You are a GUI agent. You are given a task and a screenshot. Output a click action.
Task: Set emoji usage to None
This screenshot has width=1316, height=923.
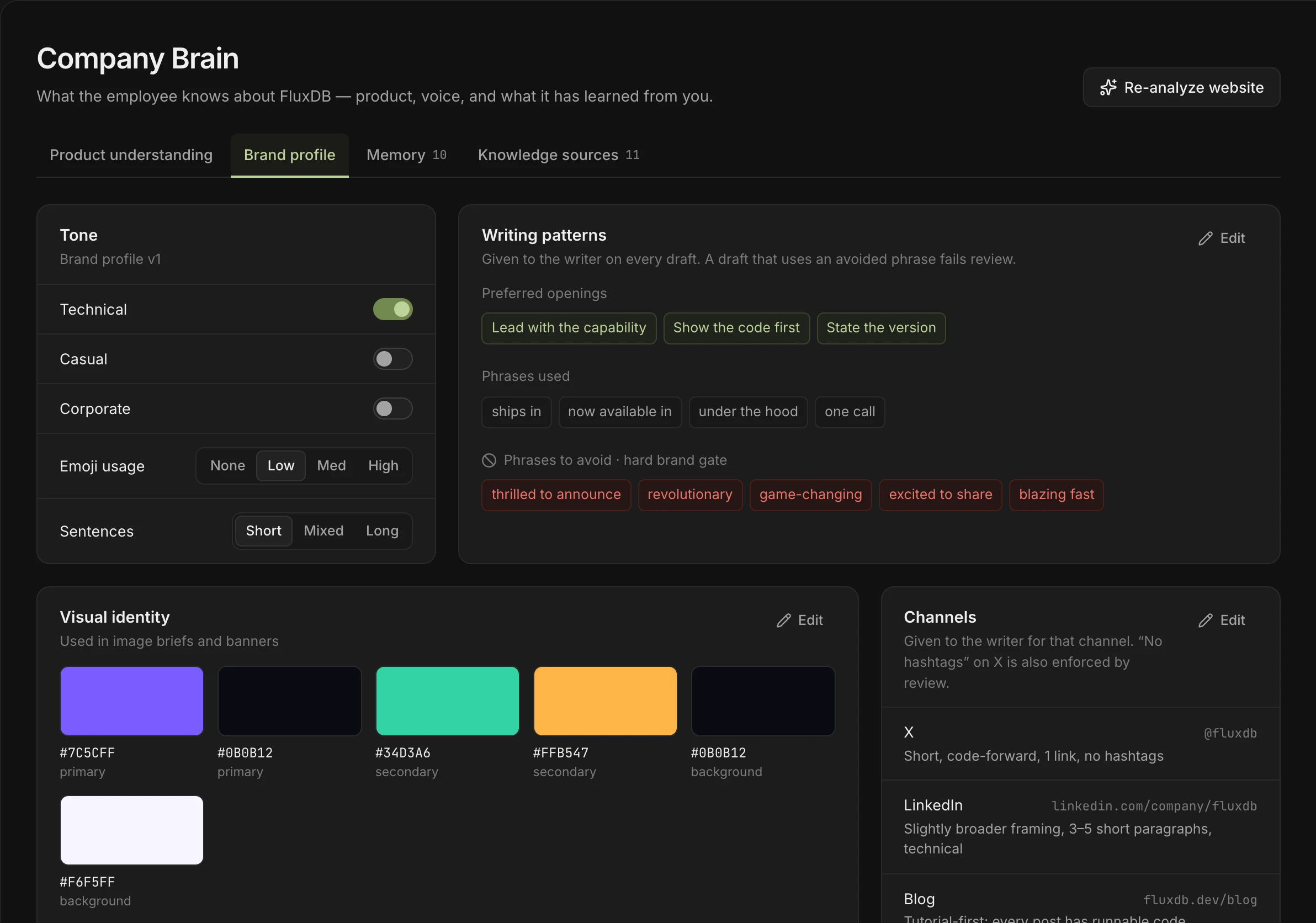227,465
